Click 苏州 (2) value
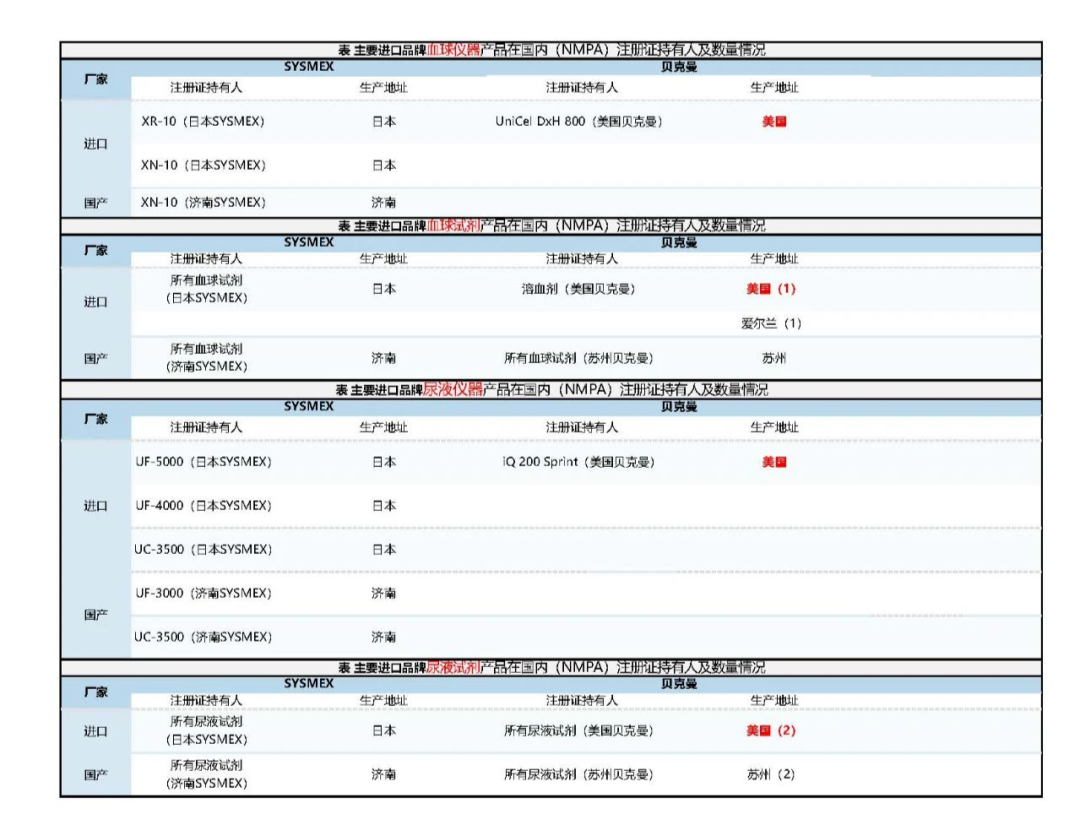 click(x=771, y=775)
